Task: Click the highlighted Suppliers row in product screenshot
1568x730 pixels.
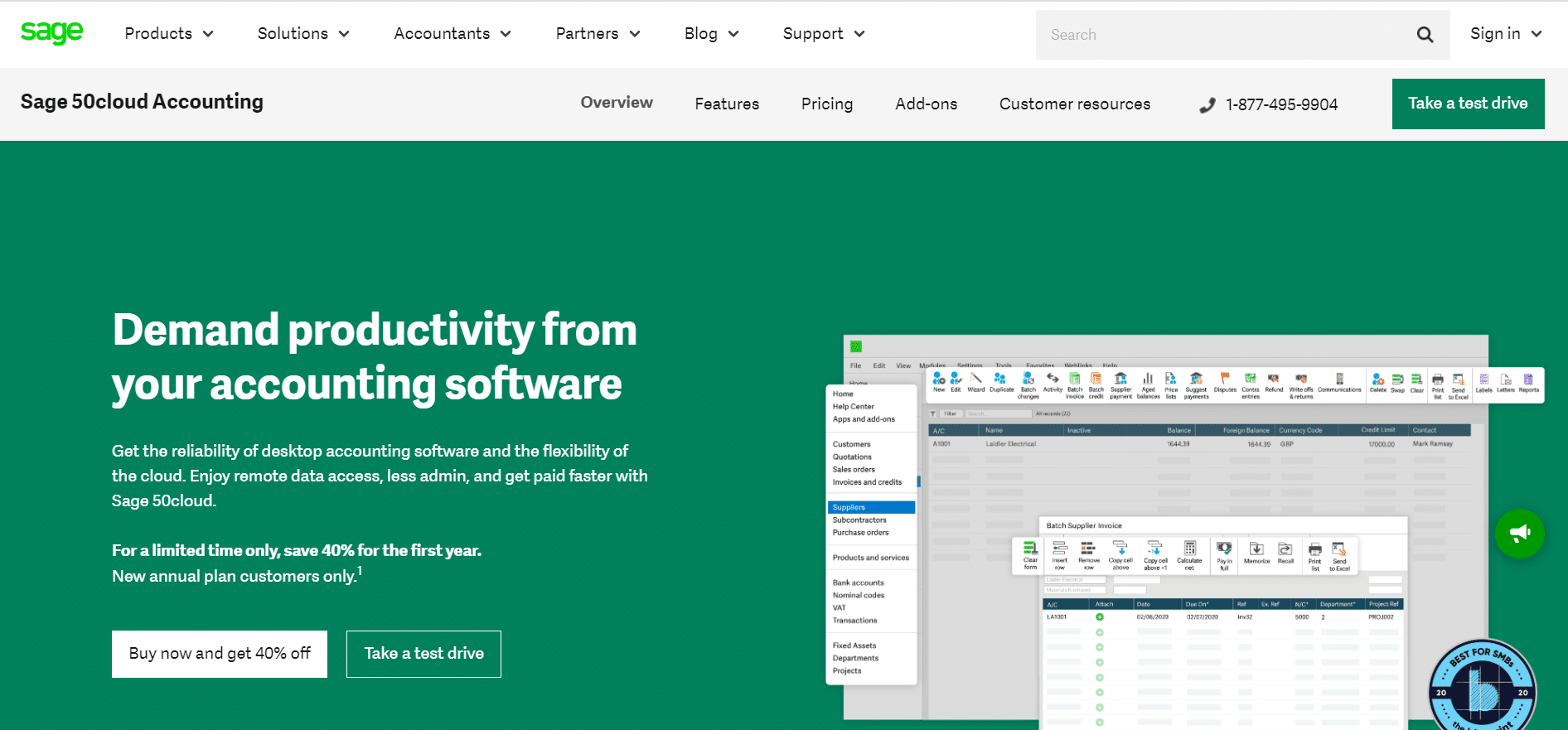Action: pos(871,507)
